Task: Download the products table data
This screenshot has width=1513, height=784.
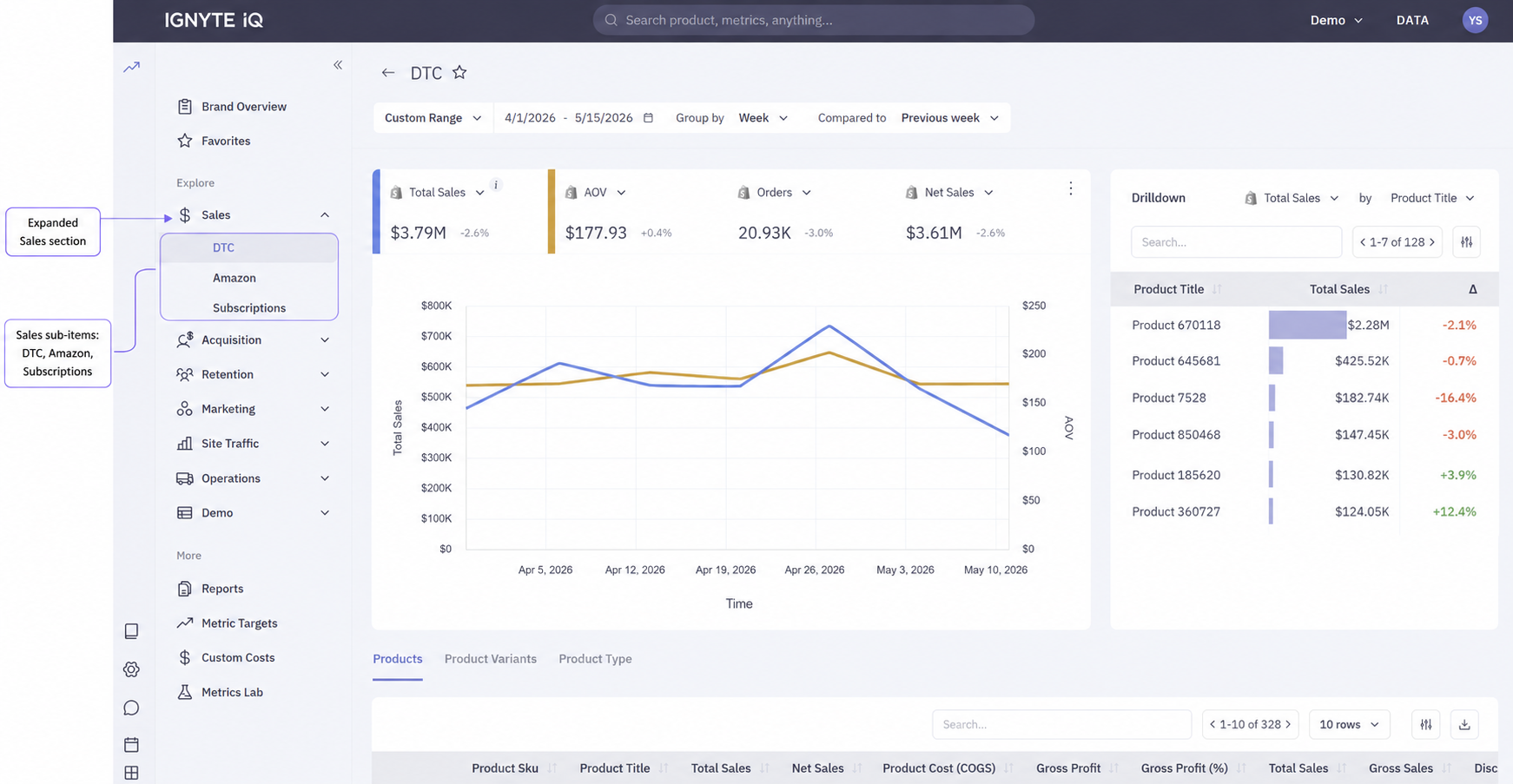Action: 1464,724
